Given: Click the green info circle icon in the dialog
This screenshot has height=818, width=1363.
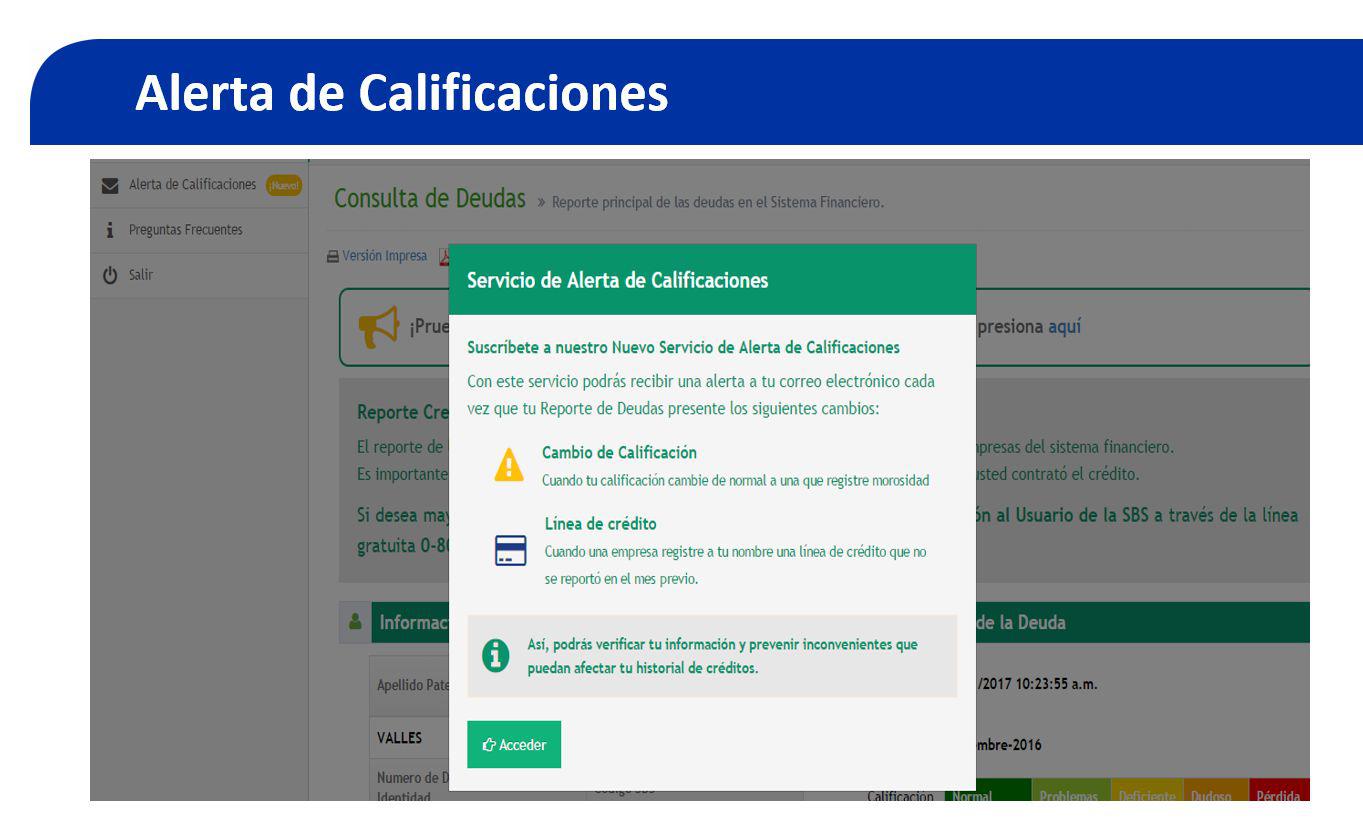Looking at the screenshot, I should pyautogui.click(x=495, y=655).
